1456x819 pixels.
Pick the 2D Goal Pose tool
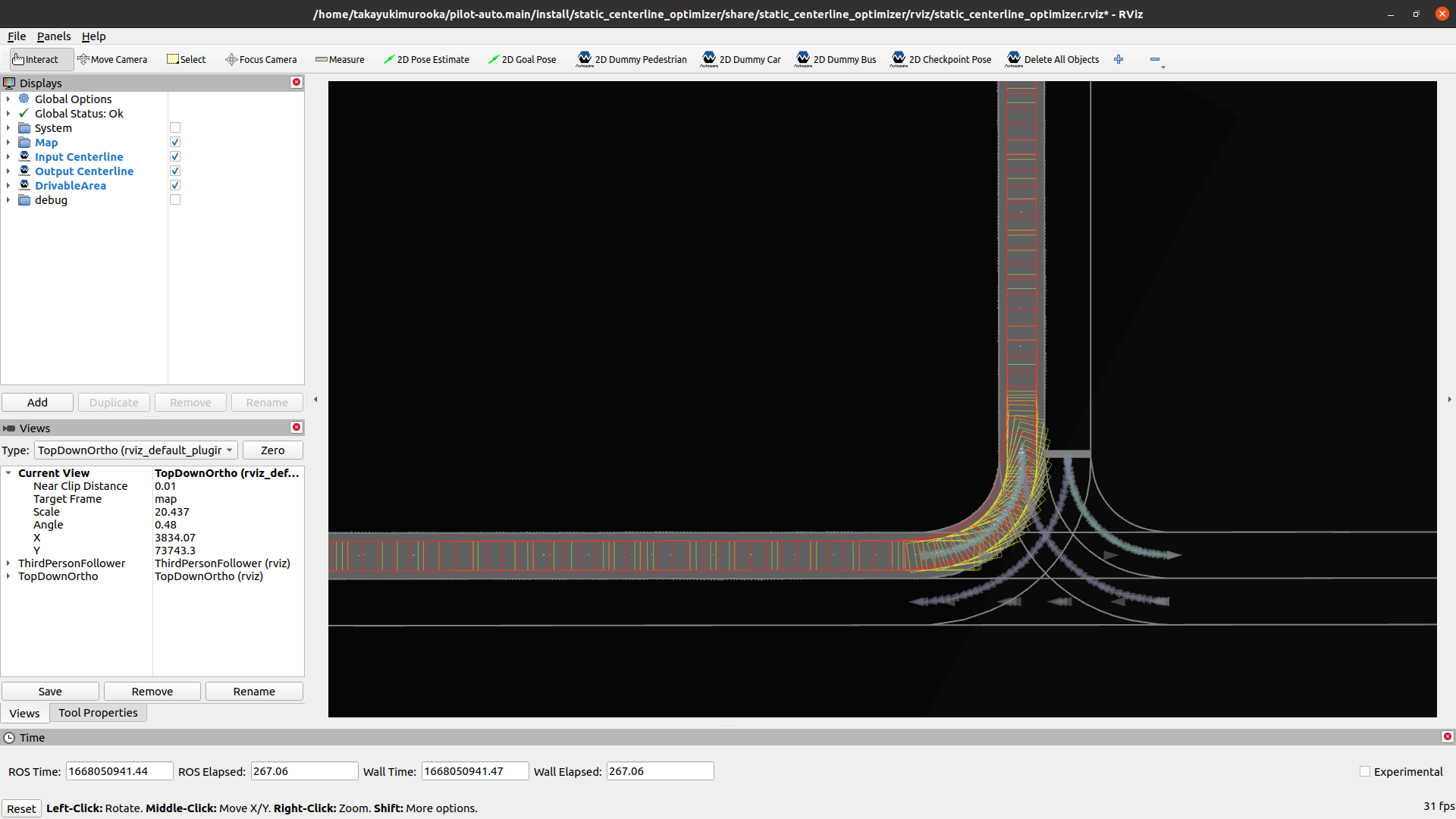point(522,59)
